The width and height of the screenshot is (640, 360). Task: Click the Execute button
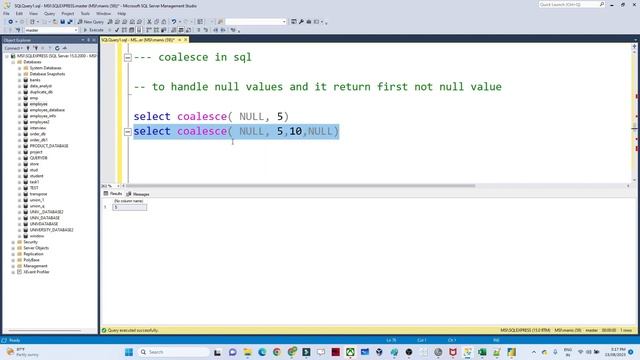(93, 30)
